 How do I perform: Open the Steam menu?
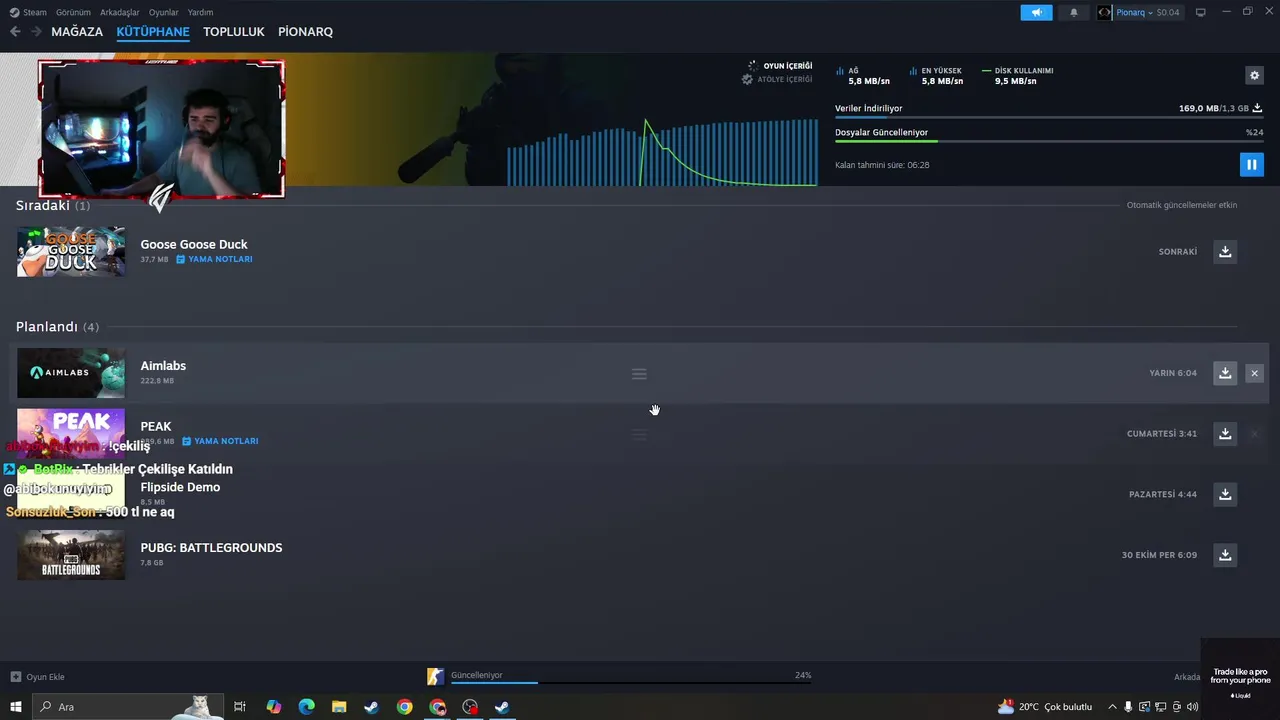28,12
